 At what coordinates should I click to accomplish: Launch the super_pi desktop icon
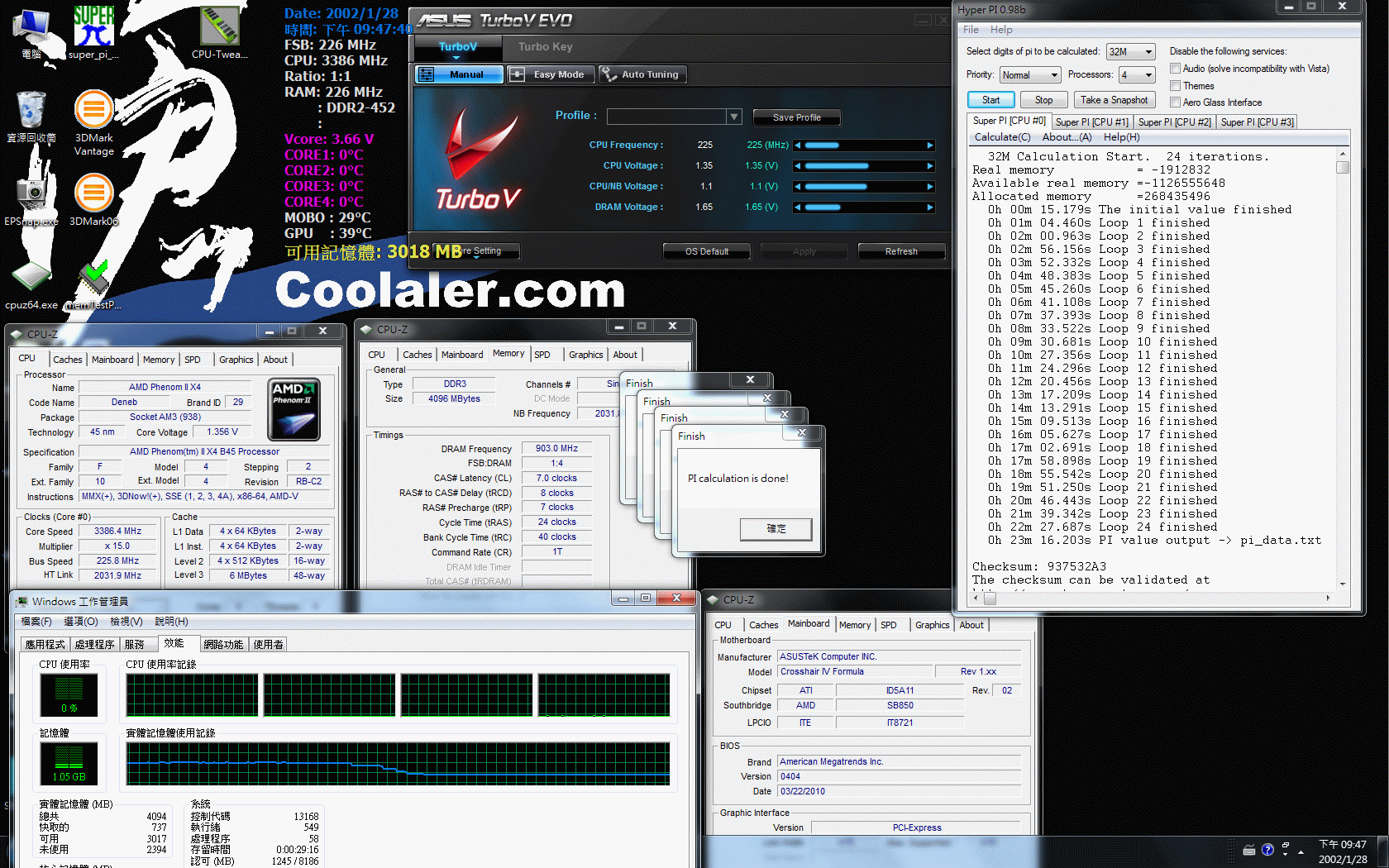(93, 28)
